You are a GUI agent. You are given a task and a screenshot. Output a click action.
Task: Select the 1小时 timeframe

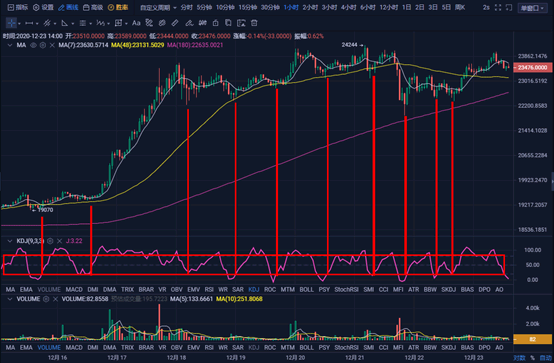click(x=291, y=7)
